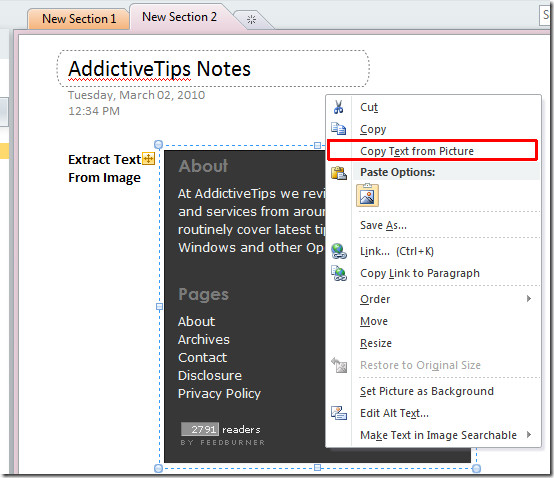
Task: Click the Edit Alt Text icon
Action: [x=338, y=413]
